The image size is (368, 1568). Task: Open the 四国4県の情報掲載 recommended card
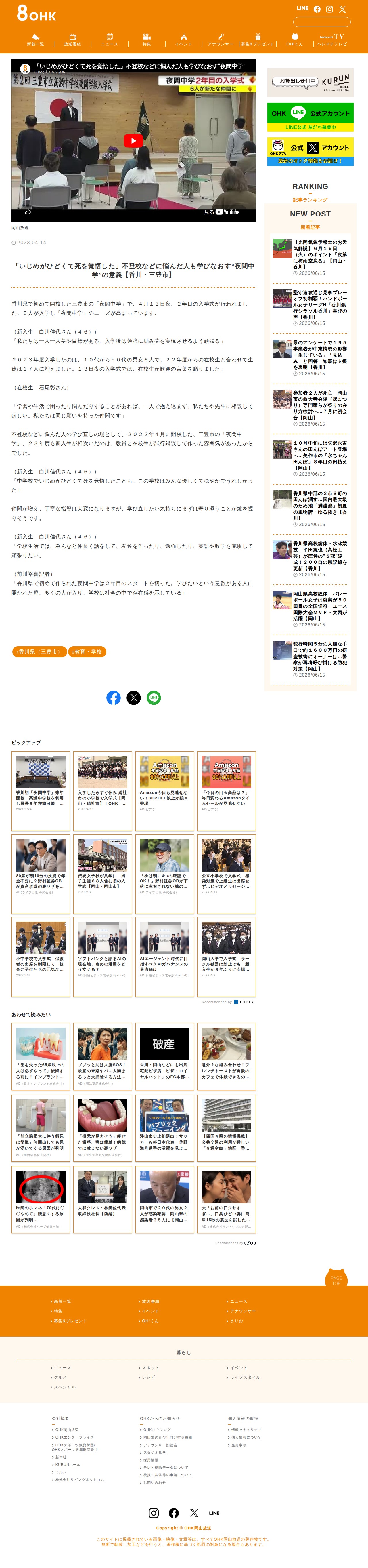226,1129
